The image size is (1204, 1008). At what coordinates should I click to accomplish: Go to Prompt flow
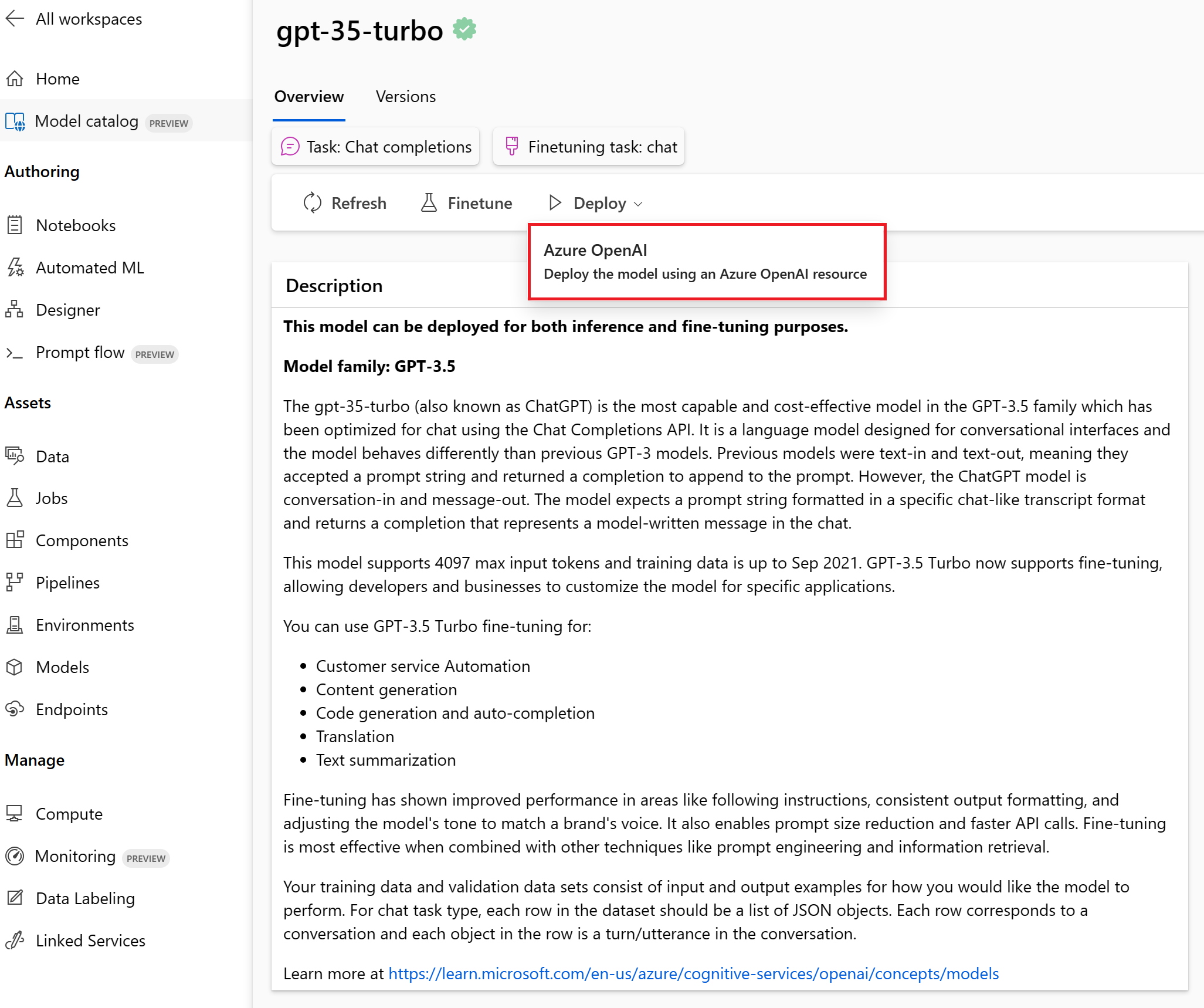pyautogui.click(x=80, y=353)
